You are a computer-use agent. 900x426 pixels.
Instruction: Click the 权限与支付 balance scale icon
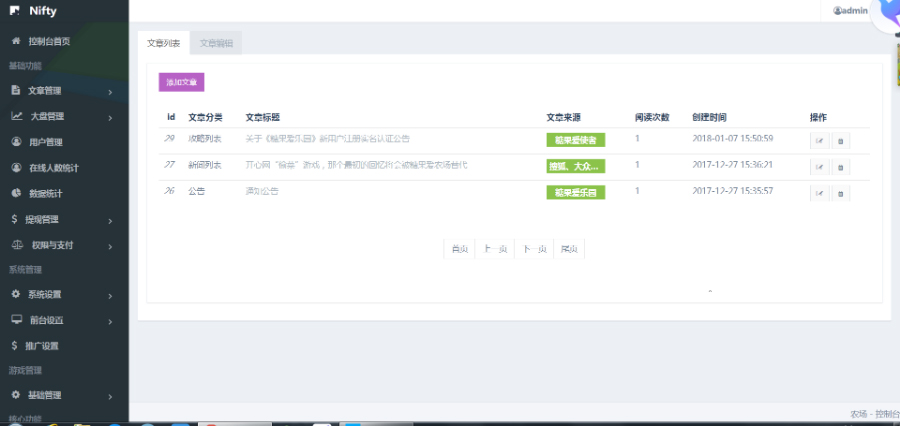[17, 245]
